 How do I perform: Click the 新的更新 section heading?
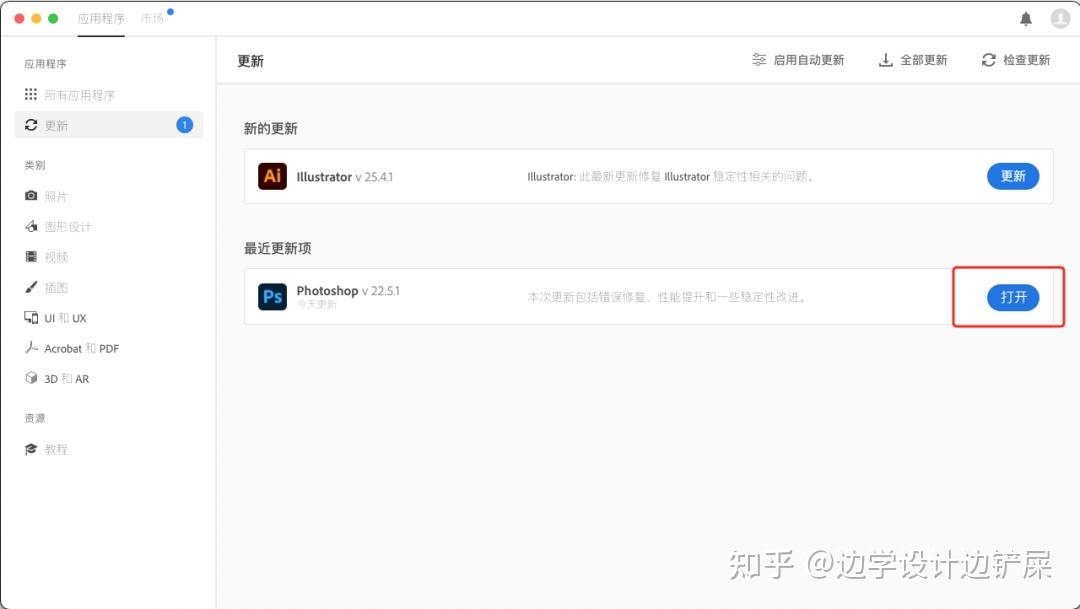click(x=271, y=129)
